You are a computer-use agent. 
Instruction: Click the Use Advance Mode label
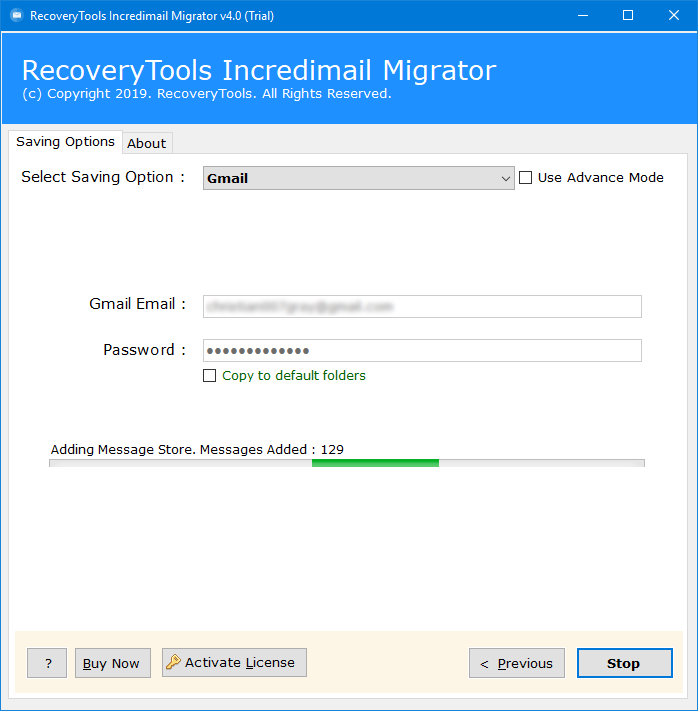pos(600,177)
